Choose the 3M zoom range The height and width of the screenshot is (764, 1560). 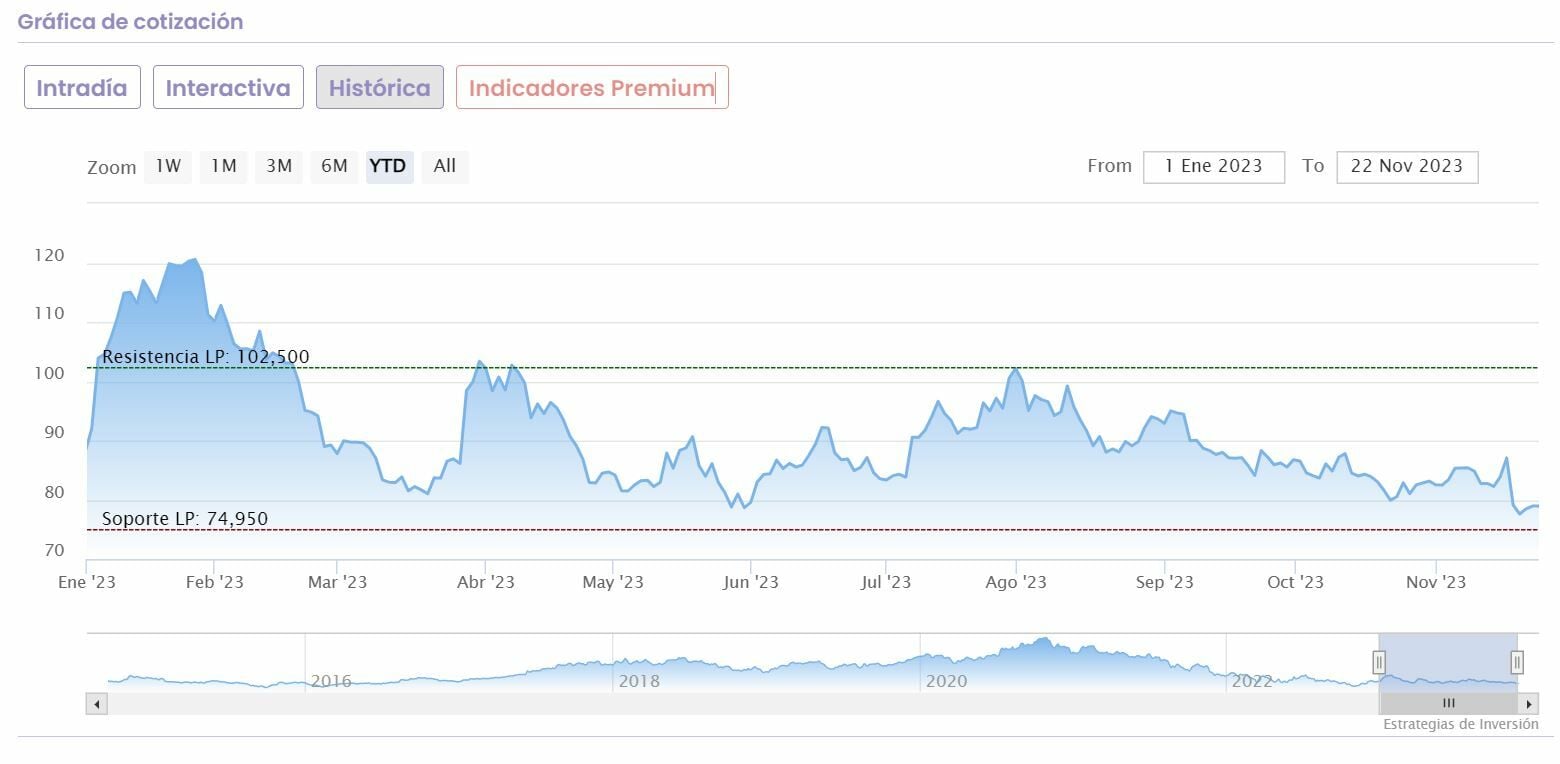279,166
